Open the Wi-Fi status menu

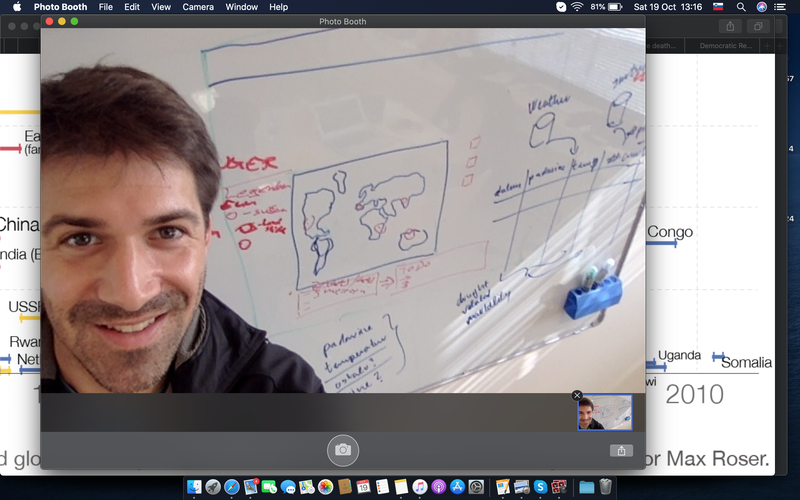click(577, 7)
